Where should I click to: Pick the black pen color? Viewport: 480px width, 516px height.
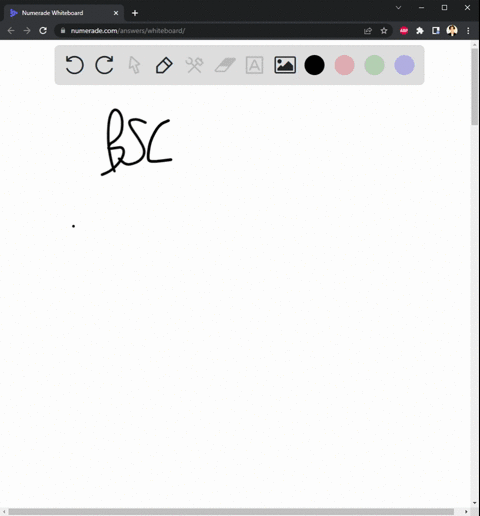click(314, 65)
